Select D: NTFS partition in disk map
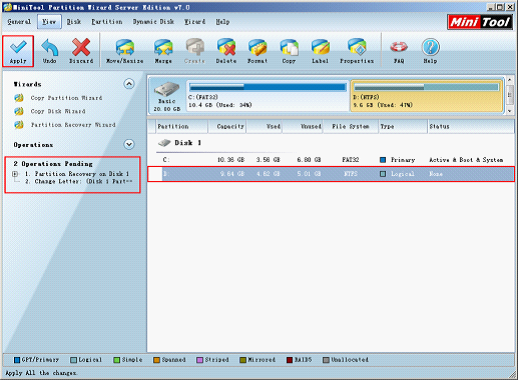Screen dimensions: 518x380 [427, 96]
